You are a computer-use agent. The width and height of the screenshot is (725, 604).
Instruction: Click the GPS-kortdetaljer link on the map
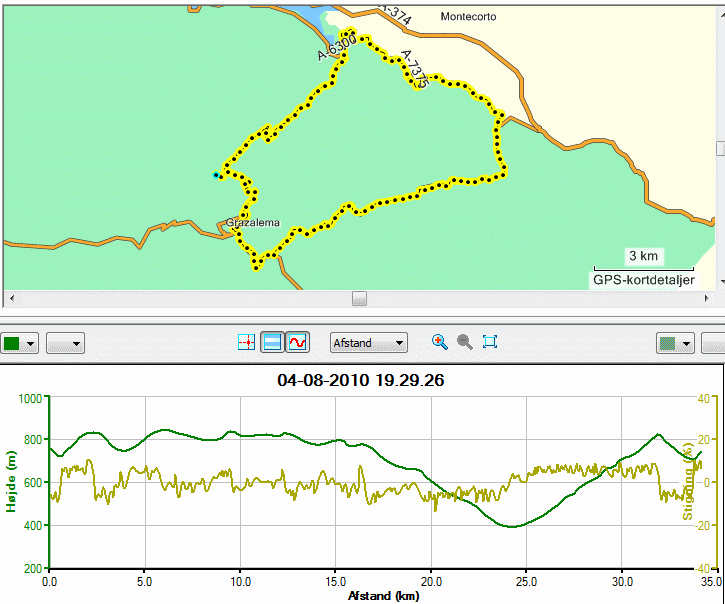(644, 280)
